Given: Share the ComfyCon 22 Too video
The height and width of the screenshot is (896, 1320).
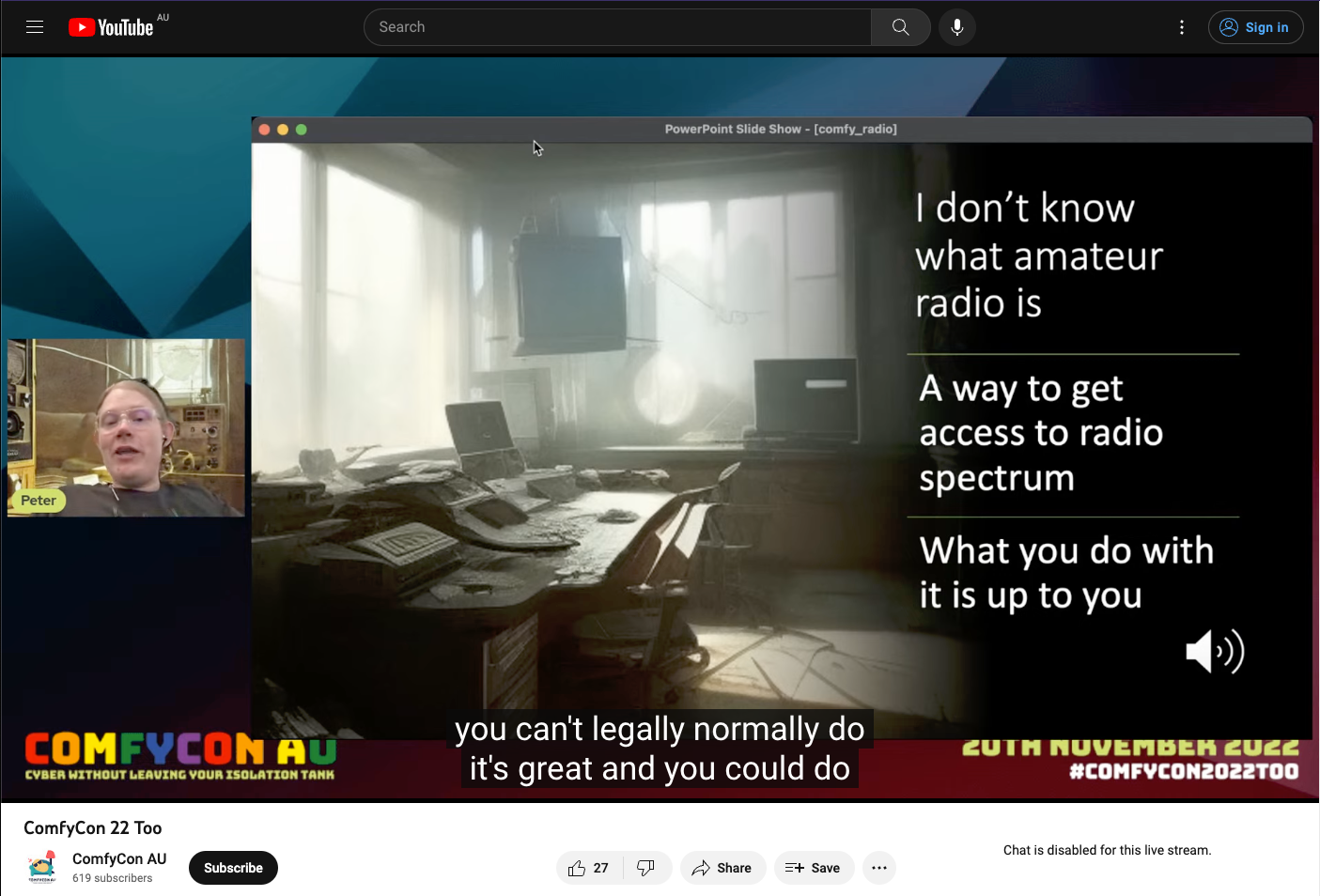Looking at the screenshot, I should pyautogui.click(x=722, y=868).
